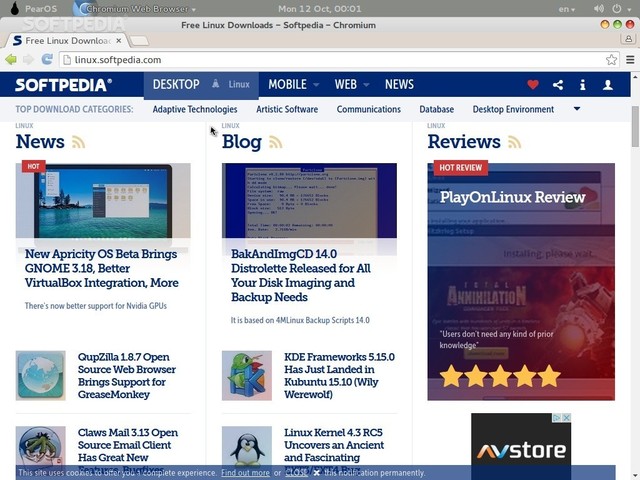
Task: Subscribe to the News RSS feed icon
Action: (x=78, y=142)
